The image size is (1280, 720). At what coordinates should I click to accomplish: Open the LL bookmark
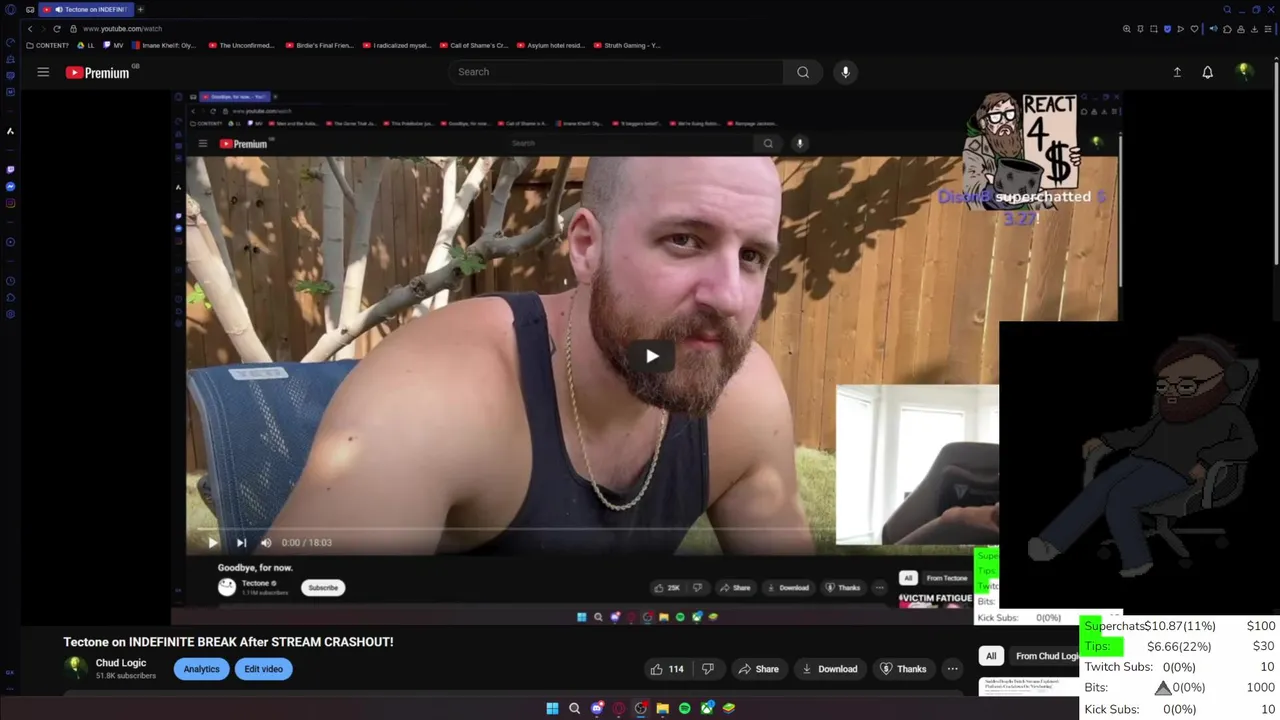pyautogui.click(x=86, y=45)
